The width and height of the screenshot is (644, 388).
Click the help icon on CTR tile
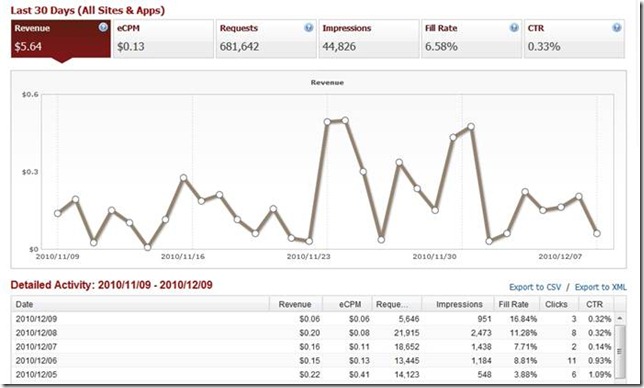point(616,28)
